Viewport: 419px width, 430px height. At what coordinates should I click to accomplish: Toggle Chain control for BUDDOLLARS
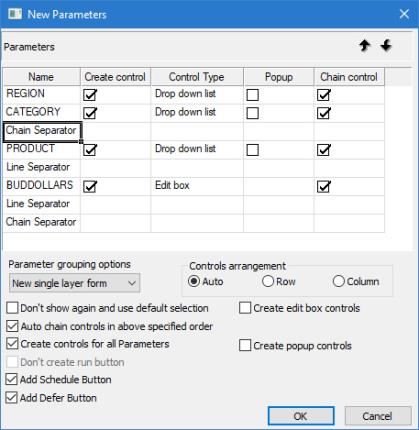[x=324, y=186]
